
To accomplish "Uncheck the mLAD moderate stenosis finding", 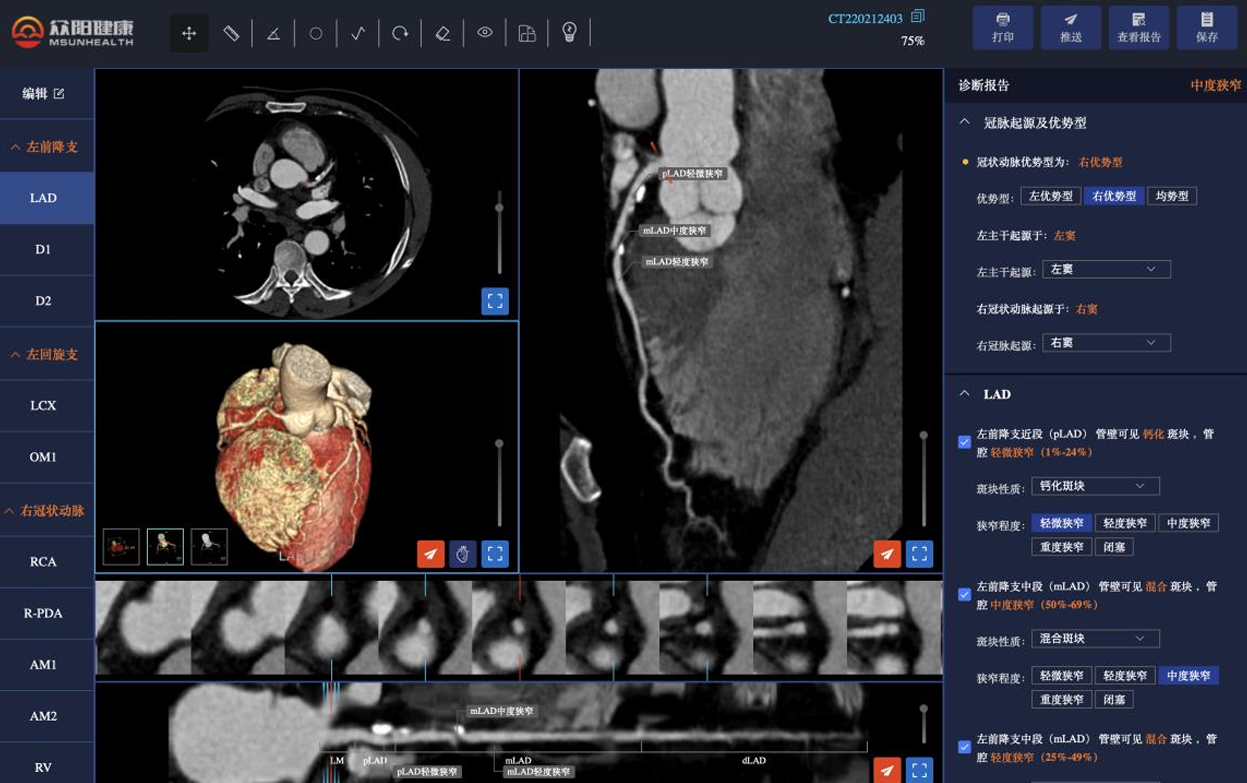I will pyautogui.click(x=964, y=594).
